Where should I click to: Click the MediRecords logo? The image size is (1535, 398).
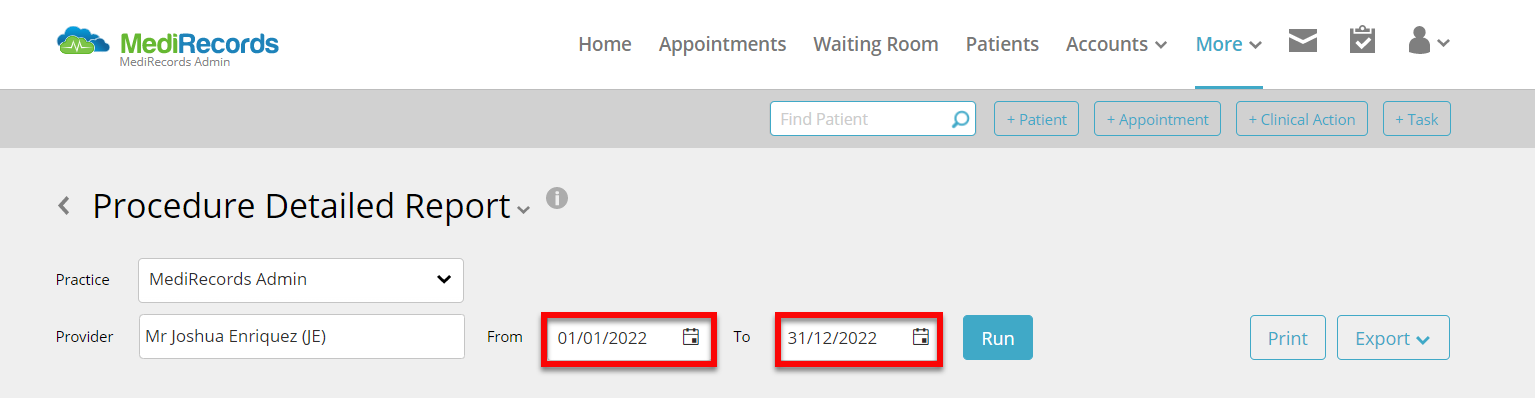pos(167,46)
